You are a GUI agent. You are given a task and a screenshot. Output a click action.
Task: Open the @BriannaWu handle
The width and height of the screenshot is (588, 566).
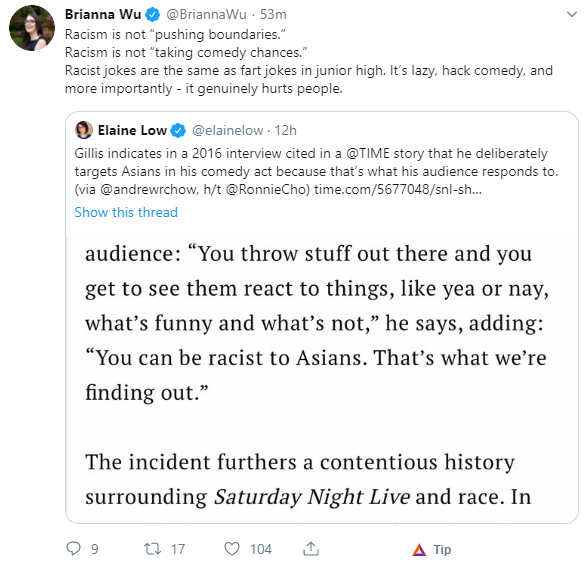click(x=206, y=14)
